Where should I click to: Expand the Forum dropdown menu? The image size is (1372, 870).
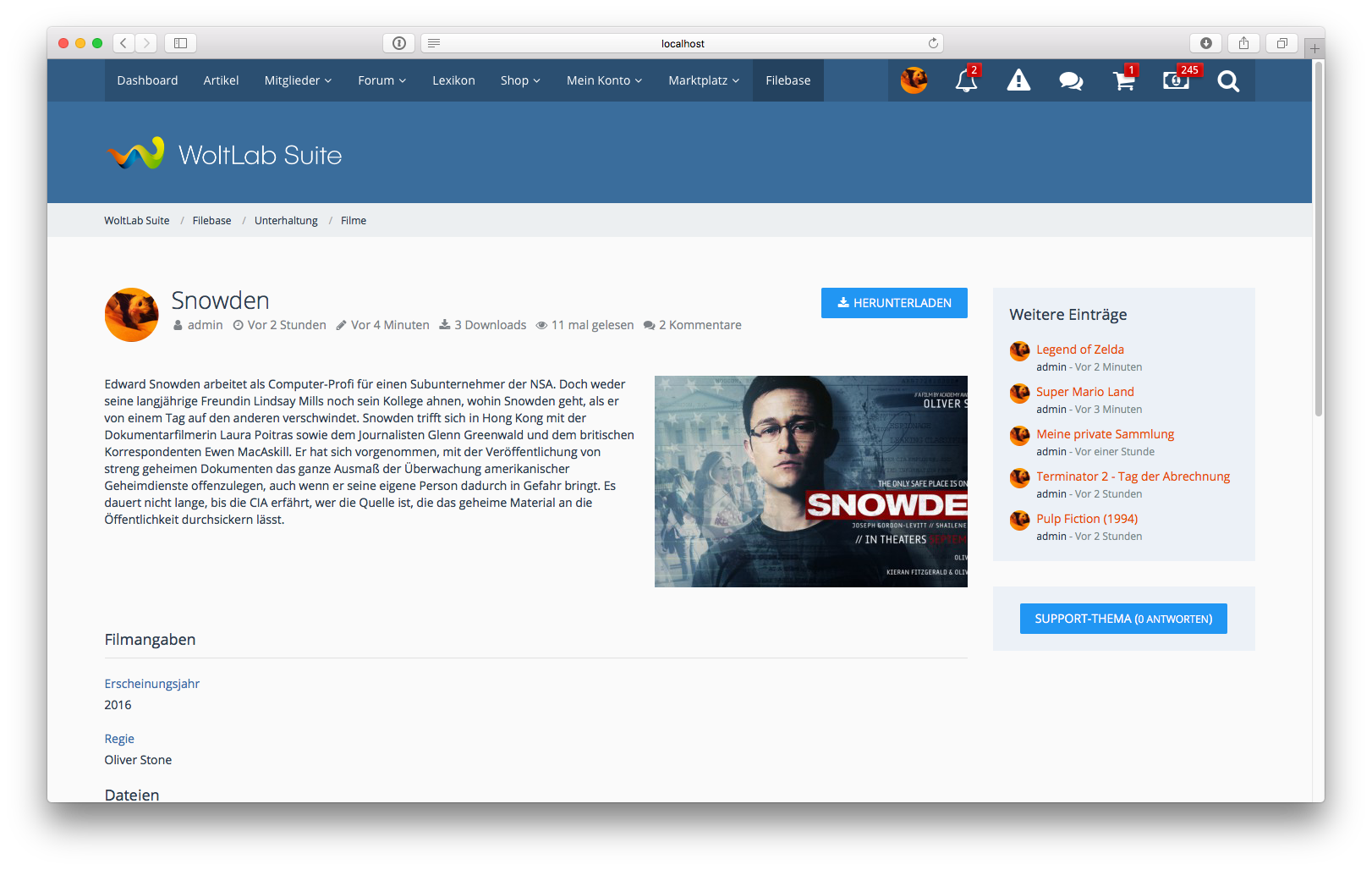coord(381,80)
